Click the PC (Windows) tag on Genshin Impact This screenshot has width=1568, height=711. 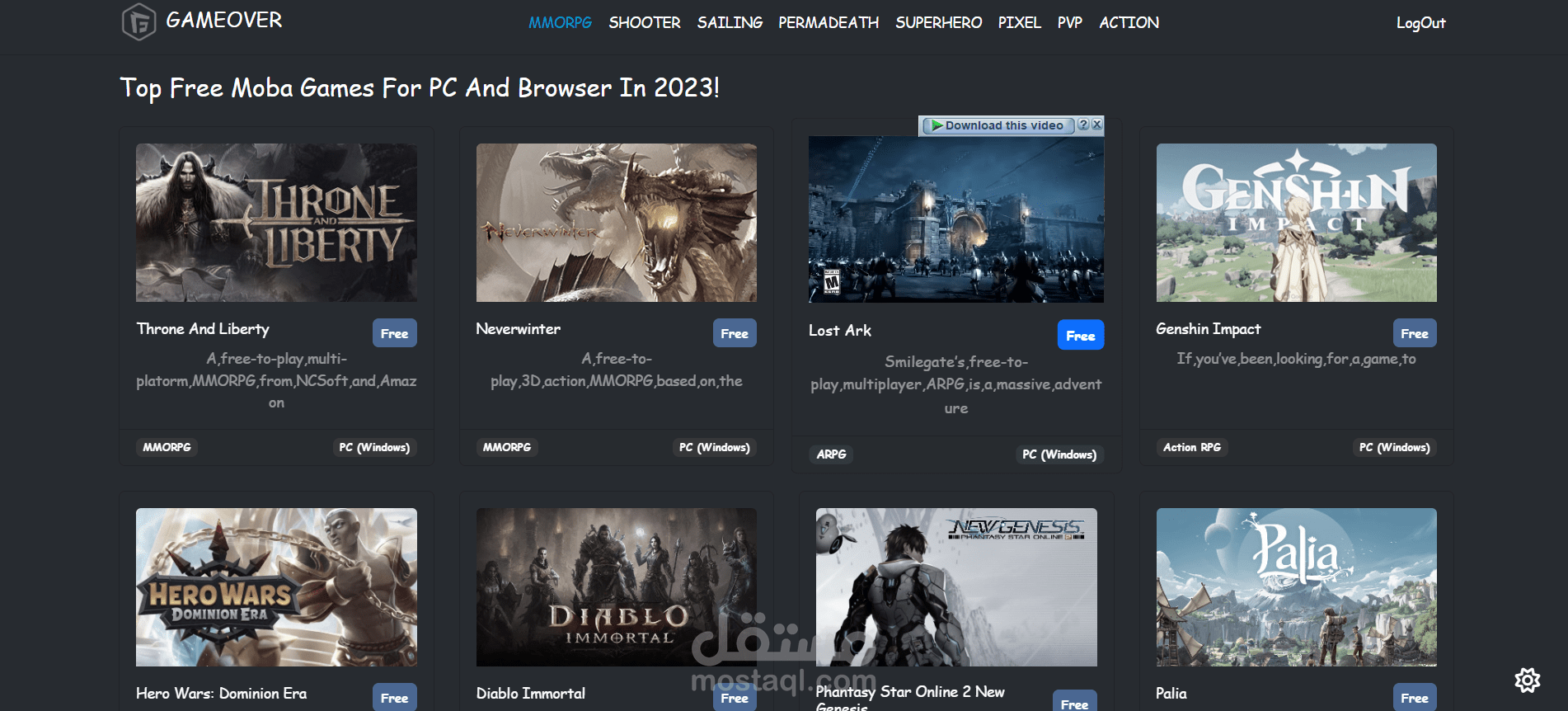point(1395,447)
